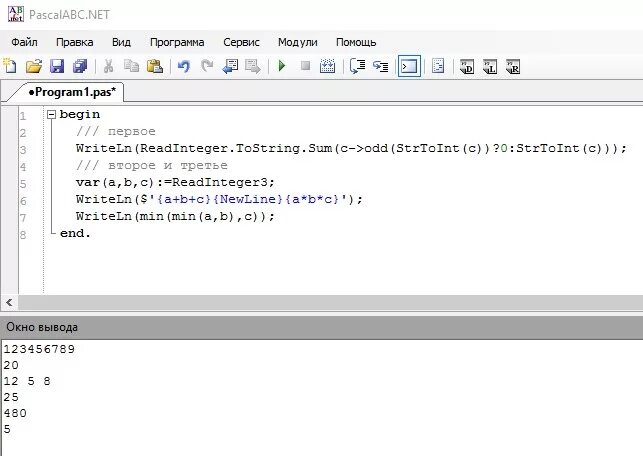The width and height of the screenshot is (643, 456).
Task: Click the 'end.' keyword
Action: click(x=75, y=233)
